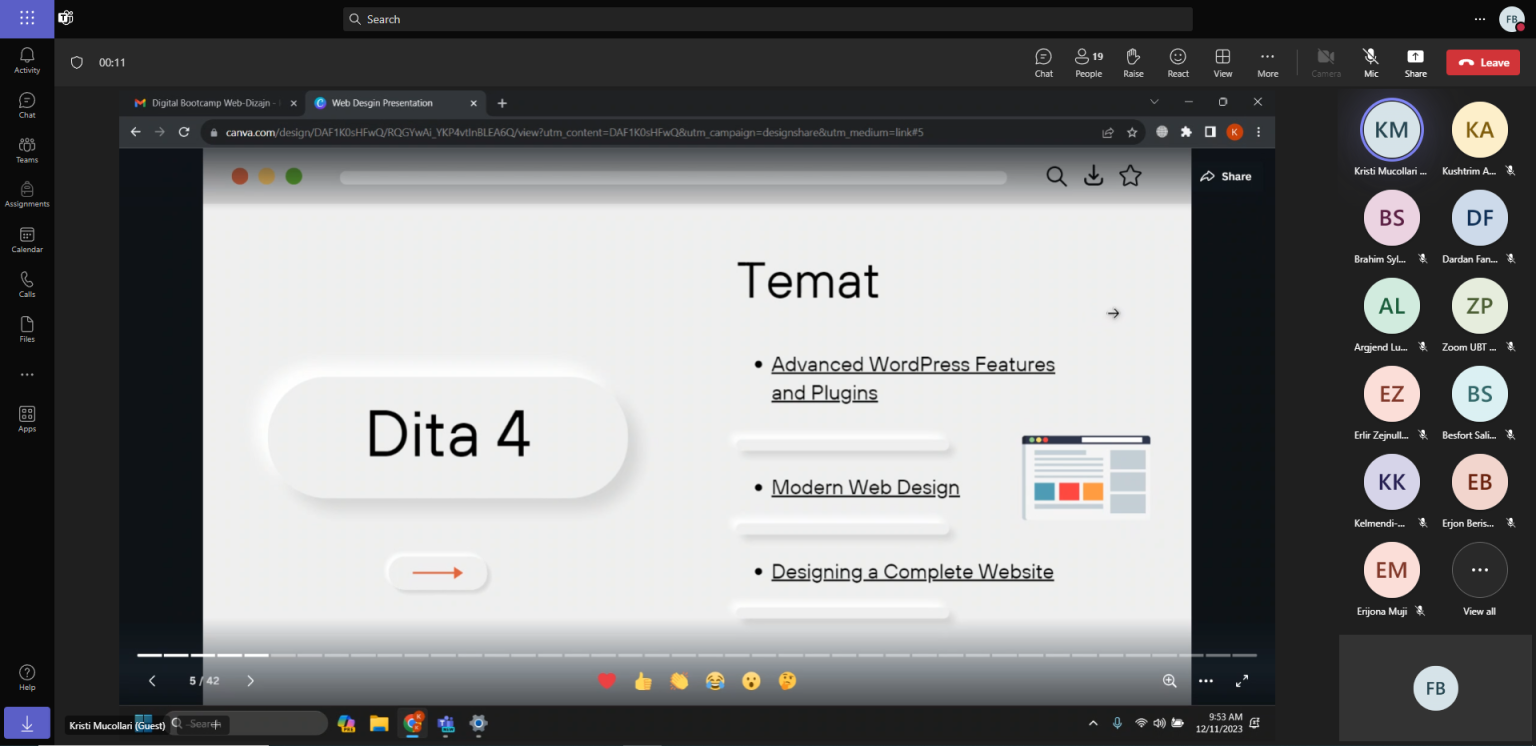
Task: Leave the meeting
Action: coord(1482,62)
